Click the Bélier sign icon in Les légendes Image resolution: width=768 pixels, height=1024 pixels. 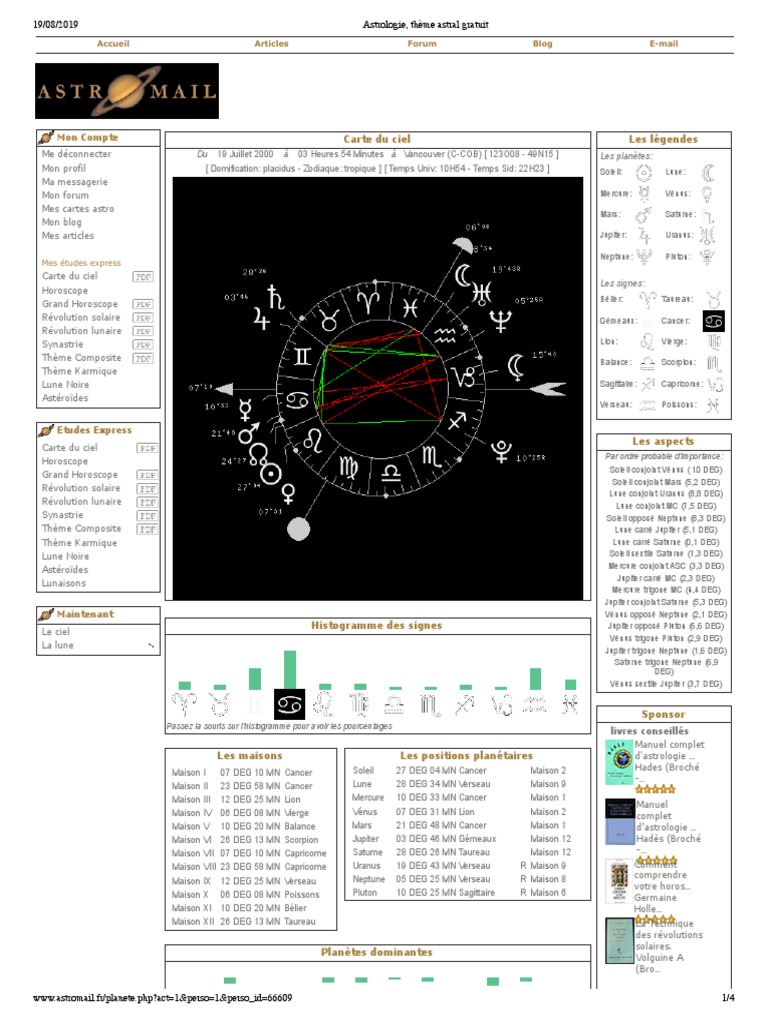pos(648,300)
